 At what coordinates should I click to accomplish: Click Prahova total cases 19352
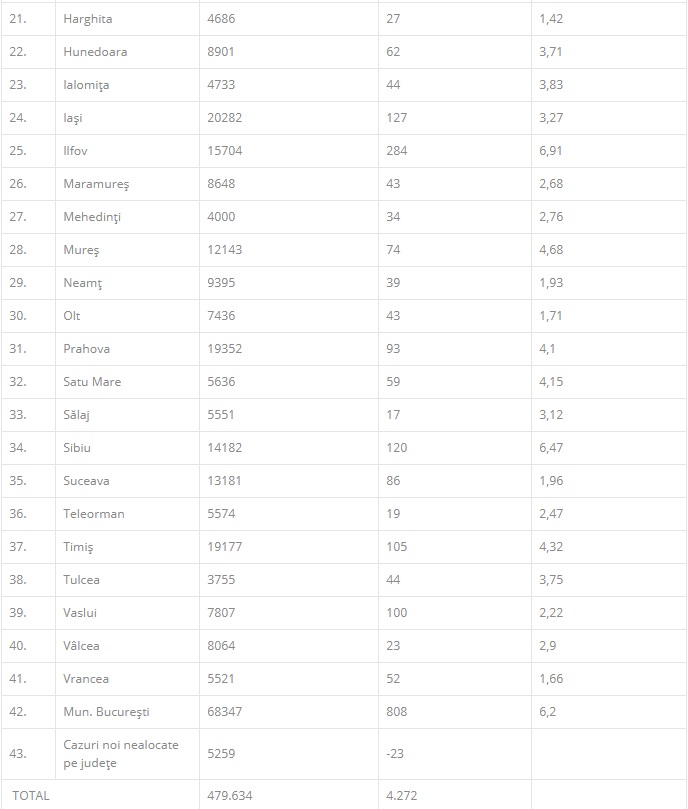[225, 349]
